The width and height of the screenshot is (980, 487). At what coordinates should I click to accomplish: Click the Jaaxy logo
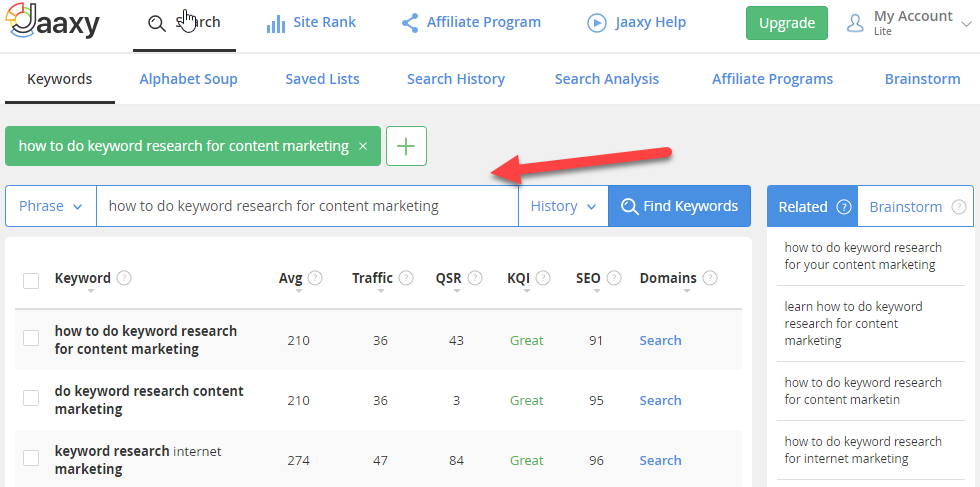pyautogui.click(x=51, y=23)
